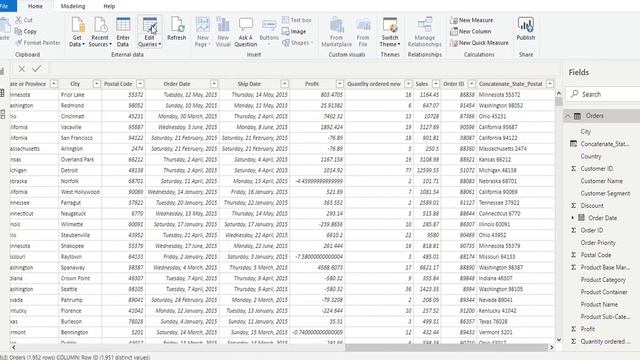Publish the report
The height and width of the screenshot is (360, 640).
click(x=526, y=29)
